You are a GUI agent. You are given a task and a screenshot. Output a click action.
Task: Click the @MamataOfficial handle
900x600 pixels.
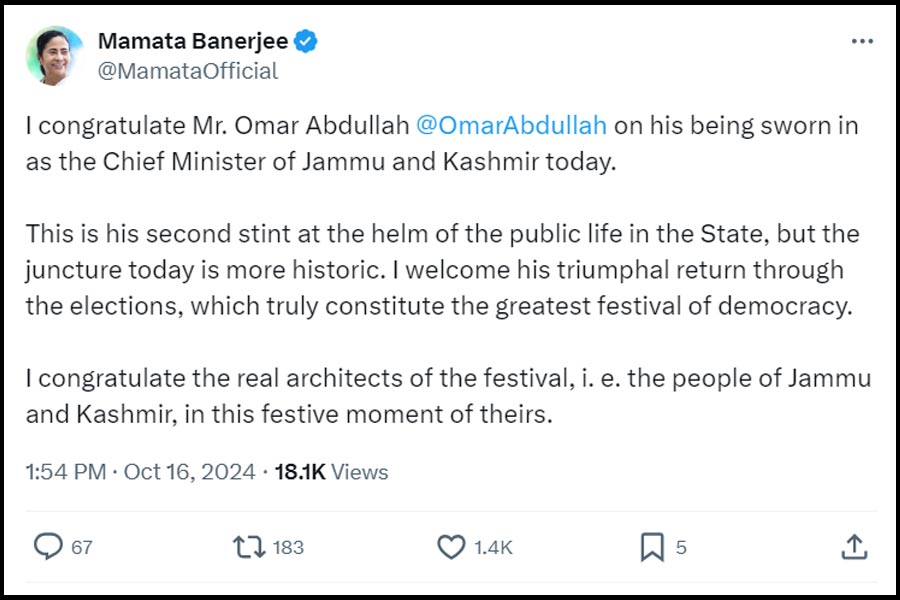click(x=188, y=71)
